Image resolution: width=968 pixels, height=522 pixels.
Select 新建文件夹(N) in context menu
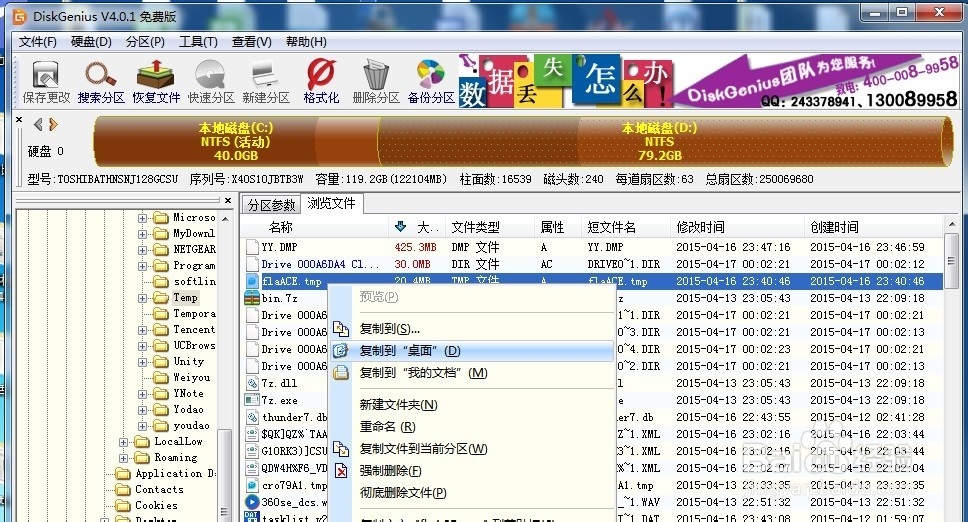click(x=472, y=405)
